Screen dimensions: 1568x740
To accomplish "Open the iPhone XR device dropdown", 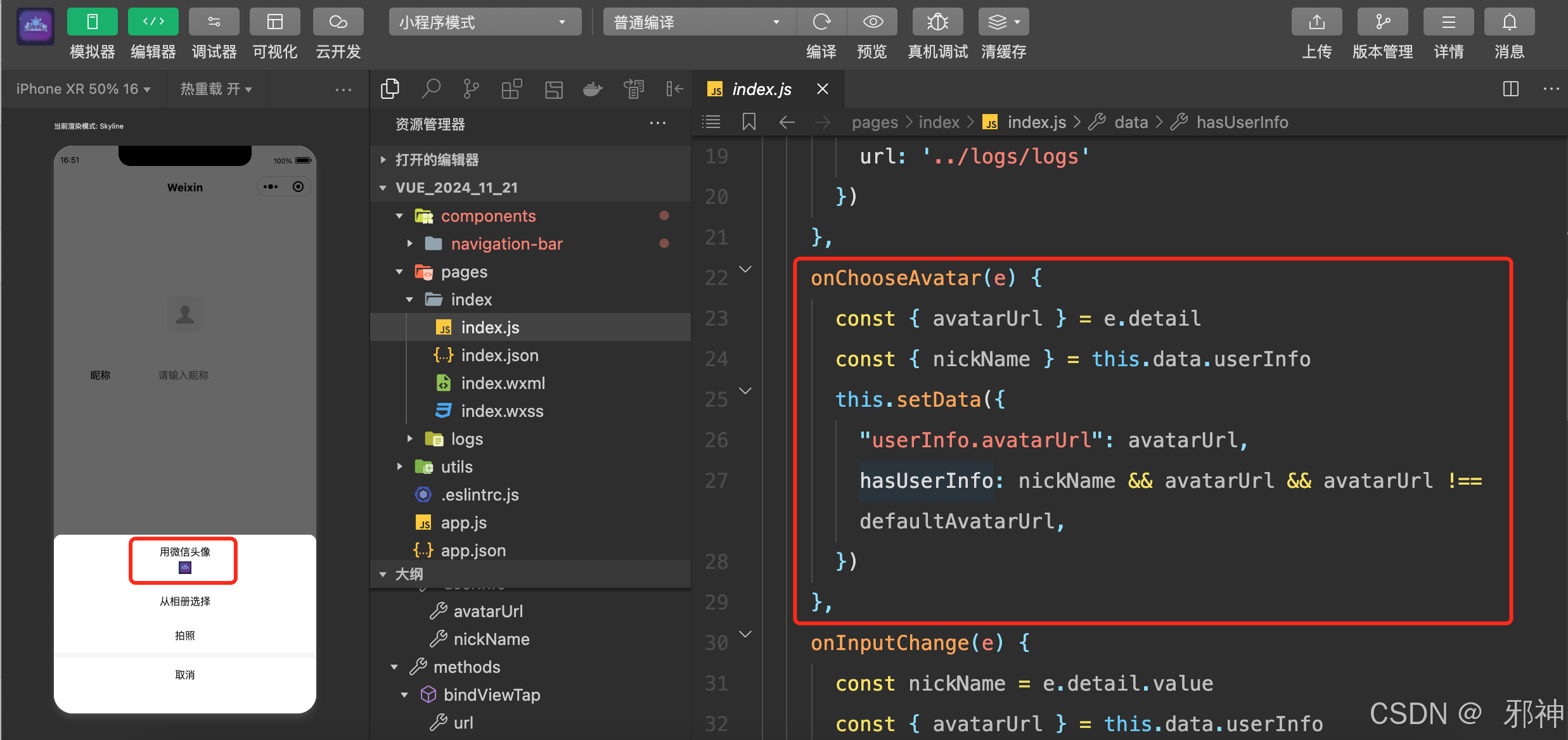I will [83, 89].
